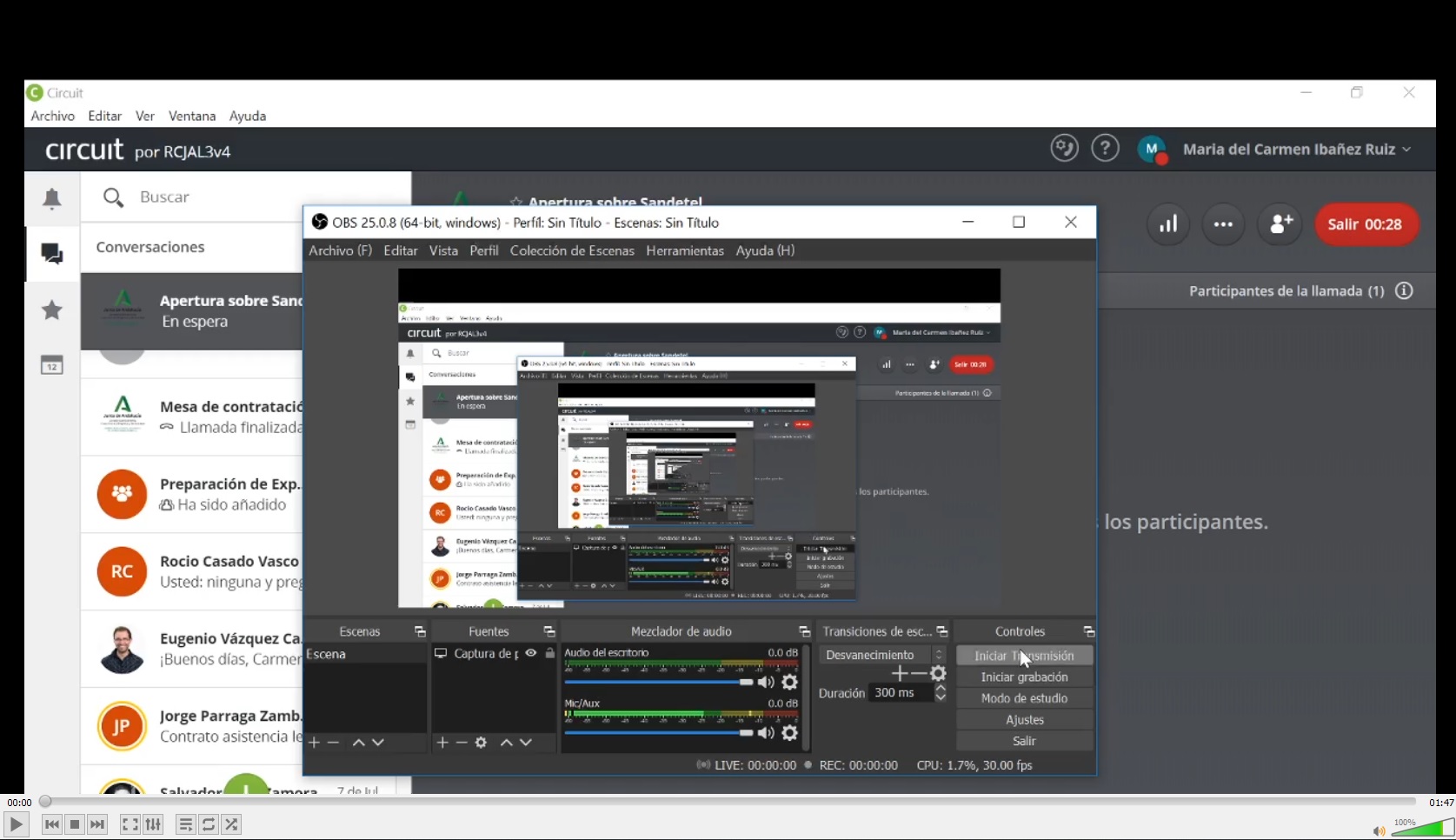Toggle loop playback mode

[x=209, y=824]
